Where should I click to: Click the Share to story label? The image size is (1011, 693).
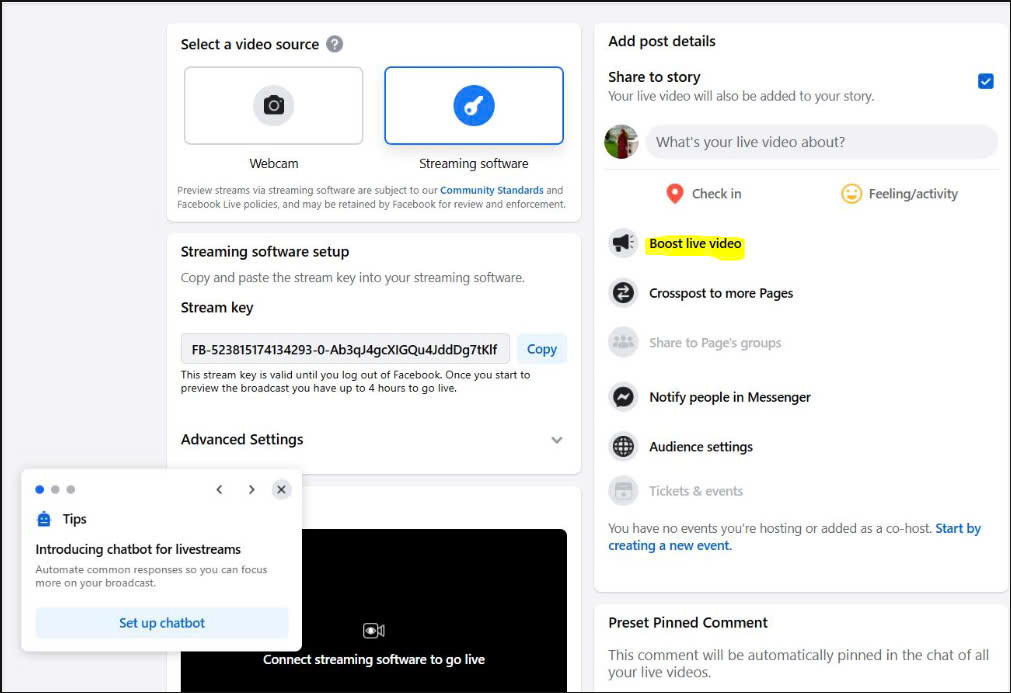[x=654, y=77]
